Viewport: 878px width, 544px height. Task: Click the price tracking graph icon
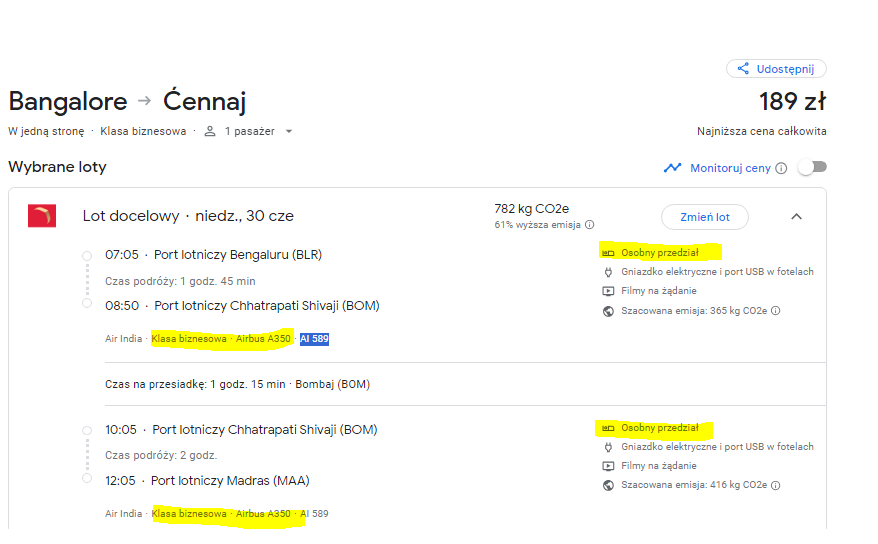pos(672,167)
